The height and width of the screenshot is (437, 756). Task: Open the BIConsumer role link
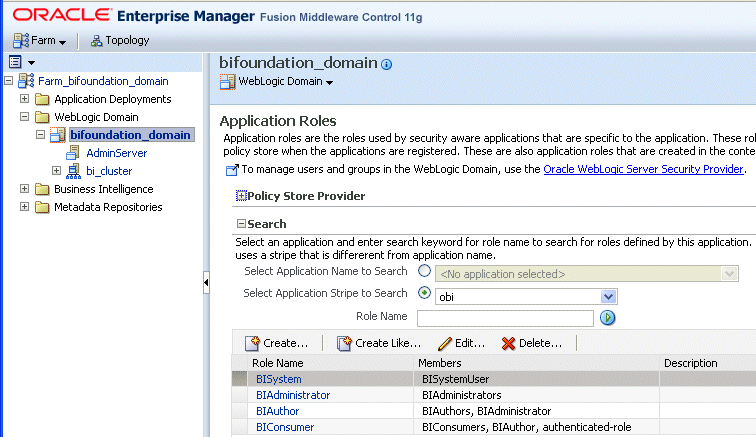pyautogui.click(x=285, y=427)
